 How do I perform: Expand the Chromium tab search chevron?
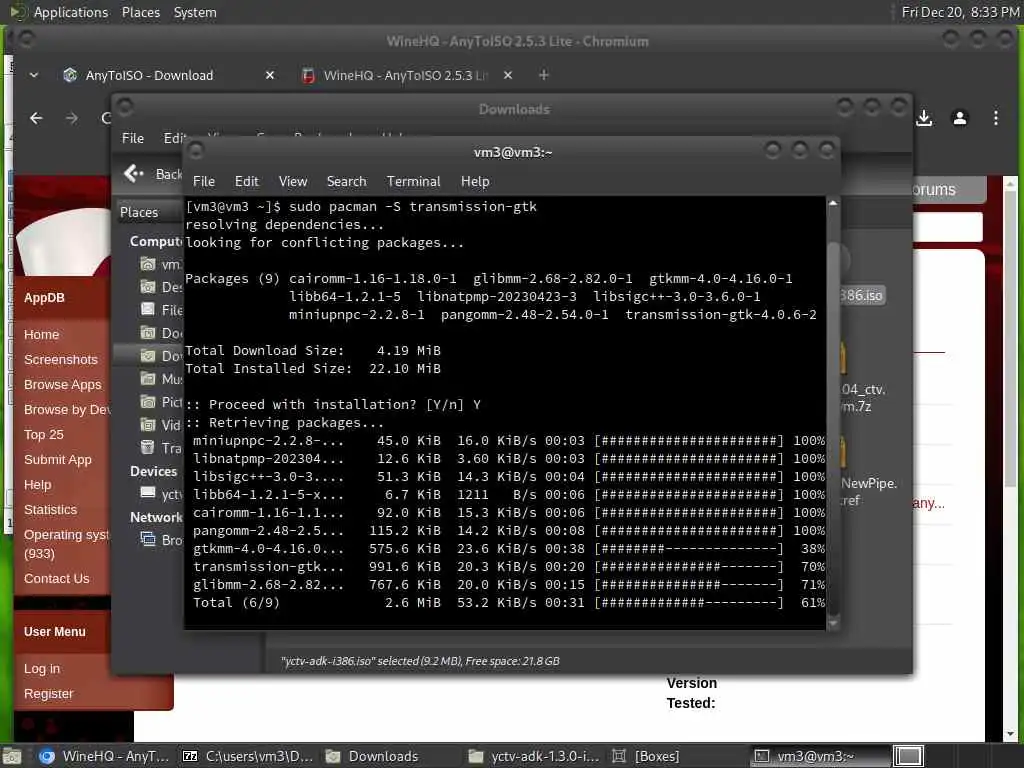click(x=34, y=76)
